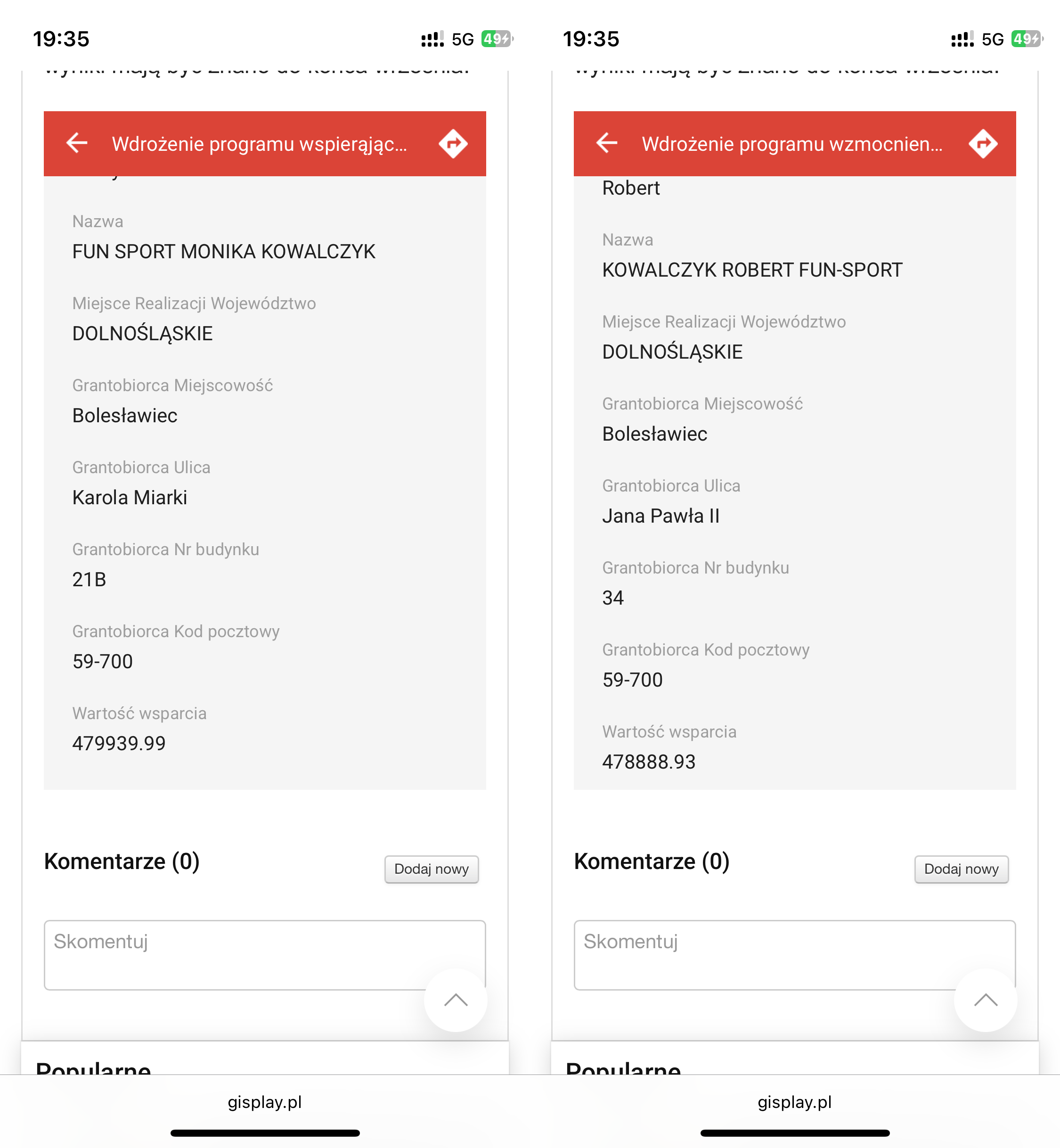Viewport: 1060px width, 1148px height.
Task: Open directions icon in 'programu wzmocnien' header
Action: click(x=983, y=143)
